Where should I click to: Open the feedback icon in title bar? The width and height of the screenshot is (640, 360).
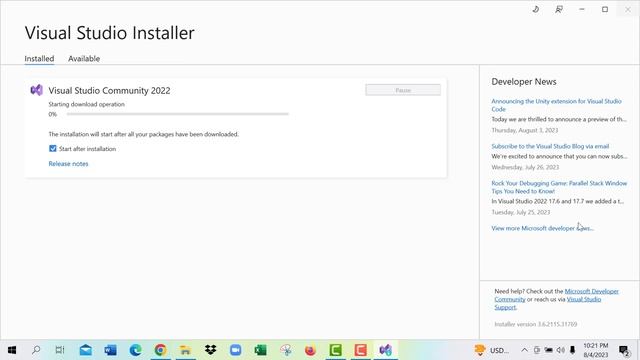click(559, 9)
